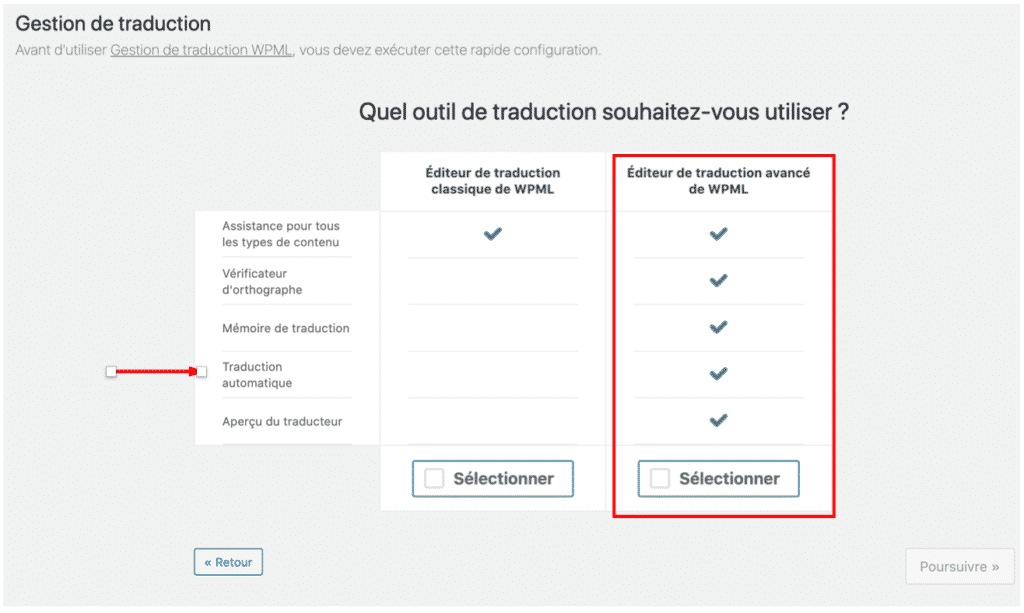Enable the Sélectionner checkbox for advanced editor
Viewport: 1024px width, 613px height.
(661, 478)
